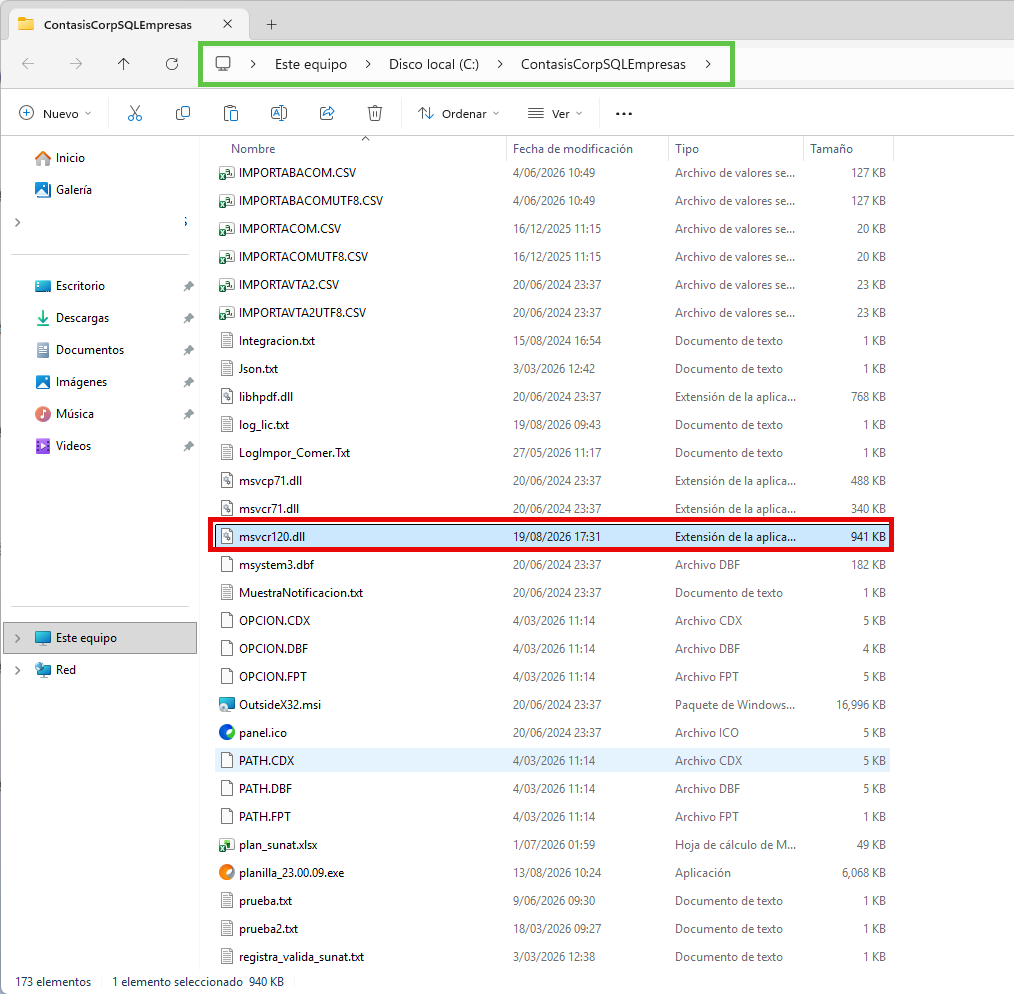
Task: Go up one folder level arrow
Action: pyautogui.click(x=124, y=63)
